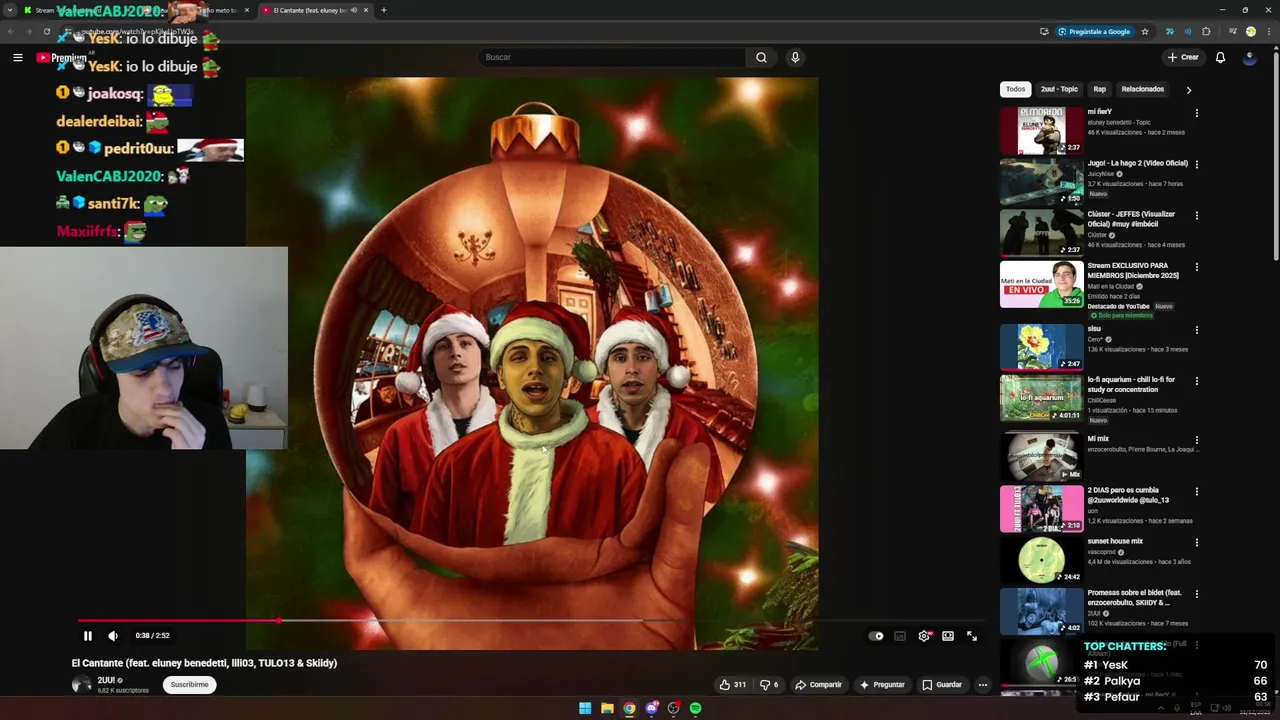This screenshot has height=720, width=1280.
Task: Click the Compartir share button
Action: [819, 685]
